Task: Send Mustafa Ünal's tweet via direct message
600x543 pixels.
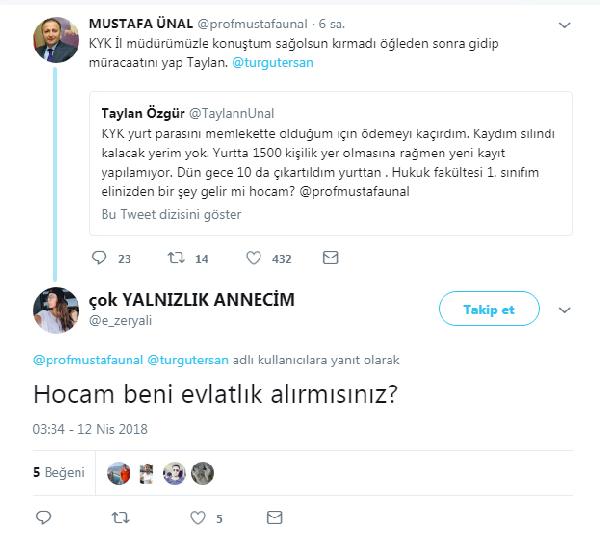Action: pos(330,258)
